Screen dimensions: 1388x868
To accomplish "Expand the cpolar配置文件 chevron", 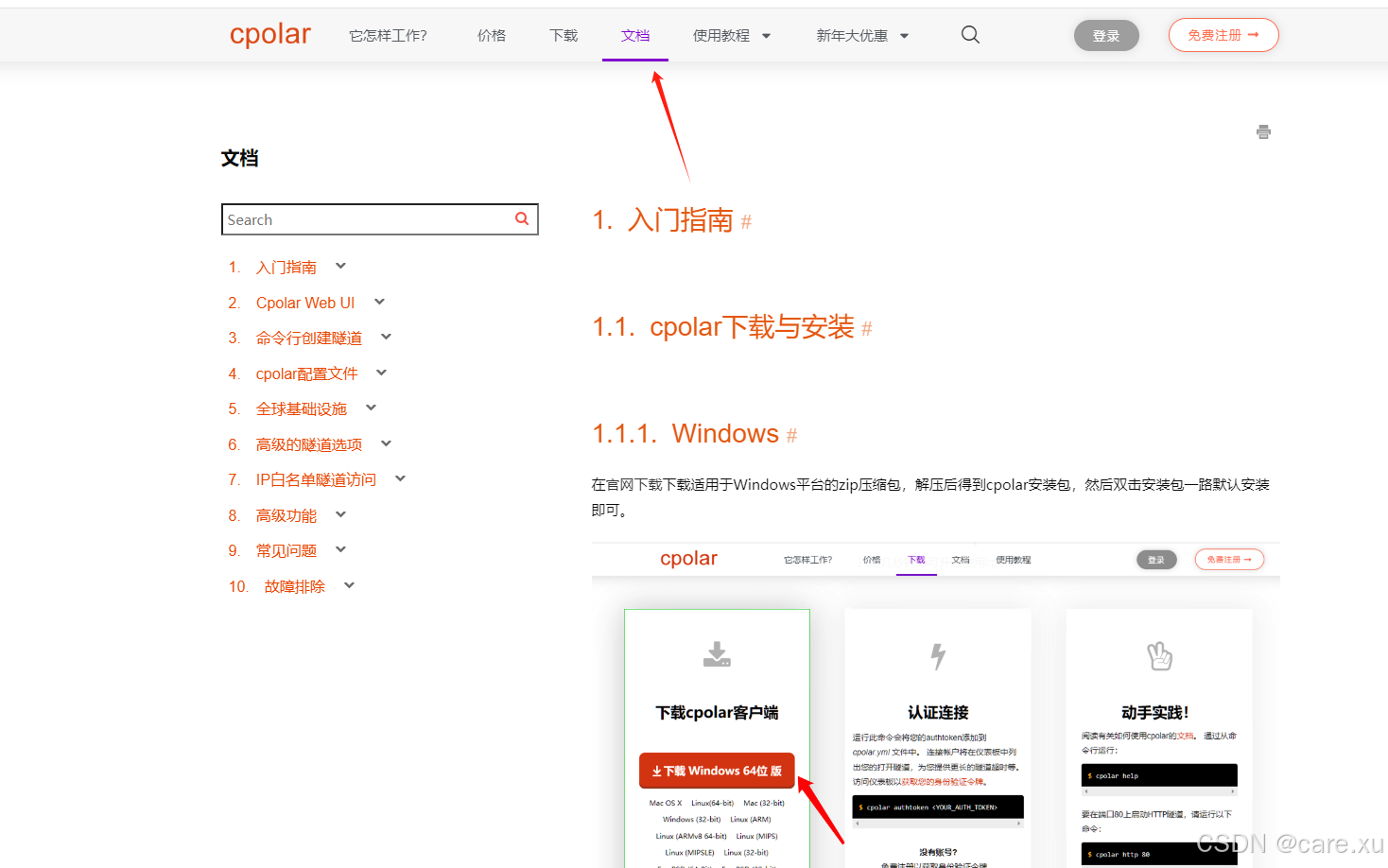I will (381, 373).
